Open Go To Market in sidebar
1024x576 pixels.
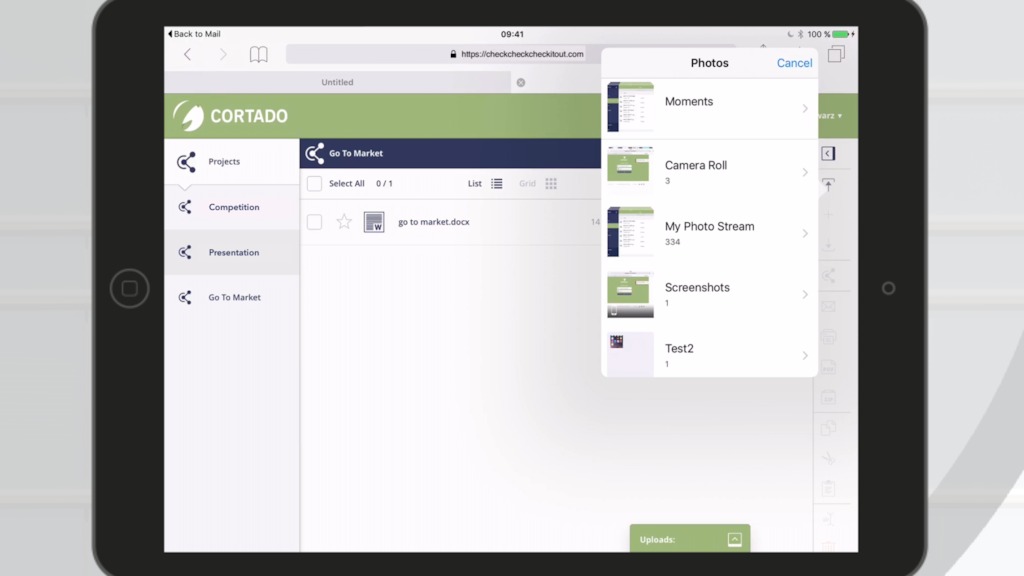(232, 297)
